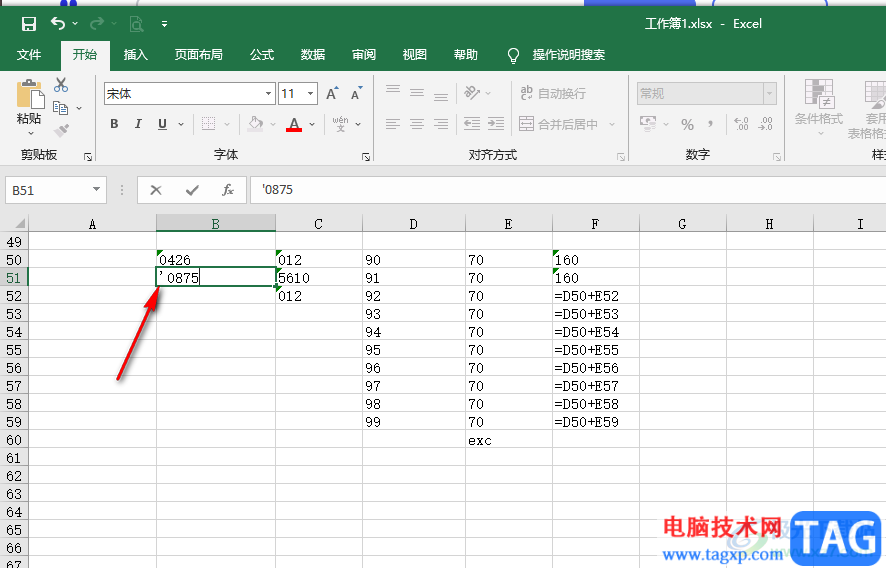Viewport: 886px width, 568px height.
Task: Select all cells with the corner triangle
Action: tap(19, 223)
